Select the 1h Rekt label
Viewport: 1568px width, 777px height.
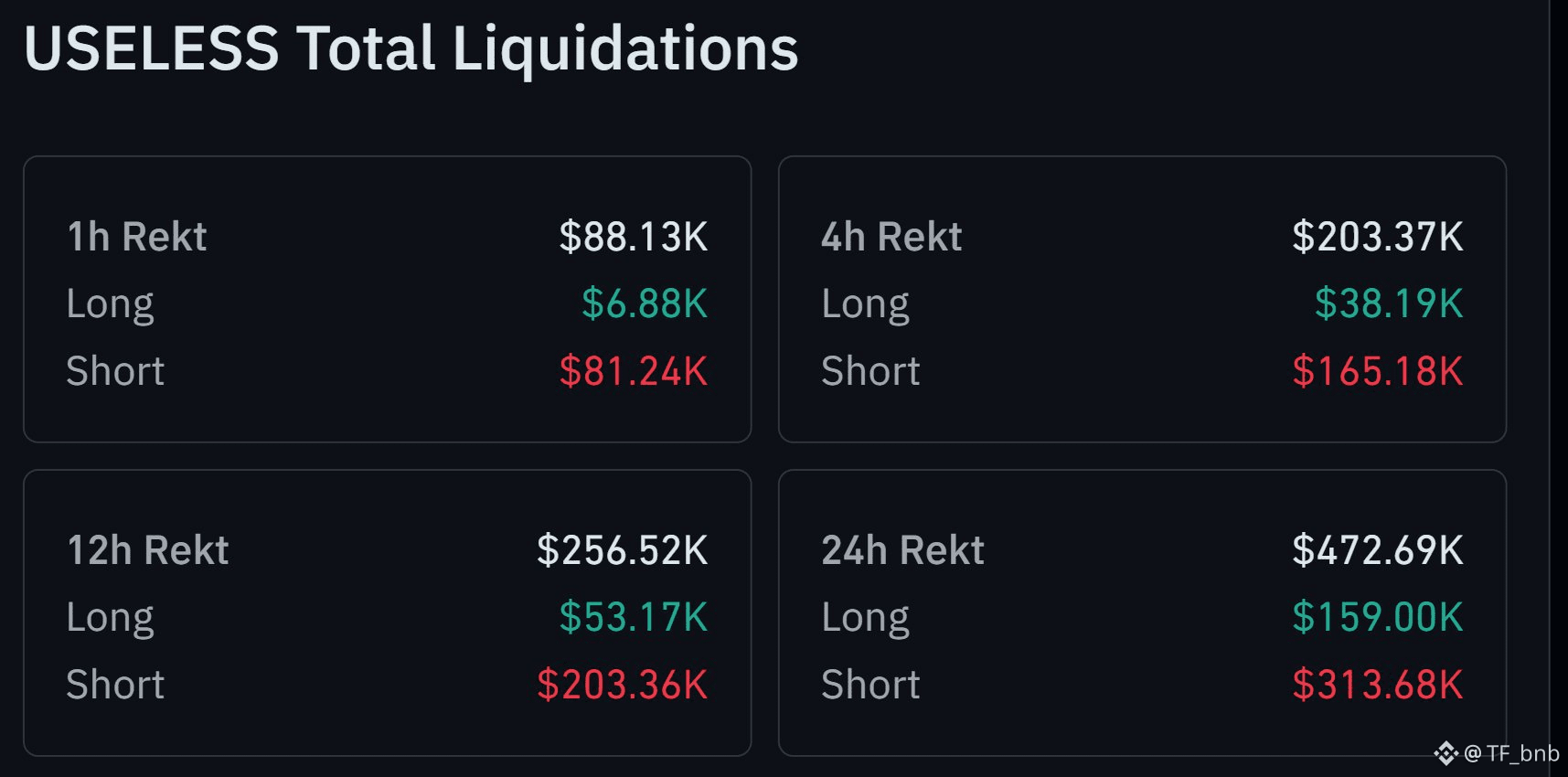pyautogui.click(x=137, y=237)
